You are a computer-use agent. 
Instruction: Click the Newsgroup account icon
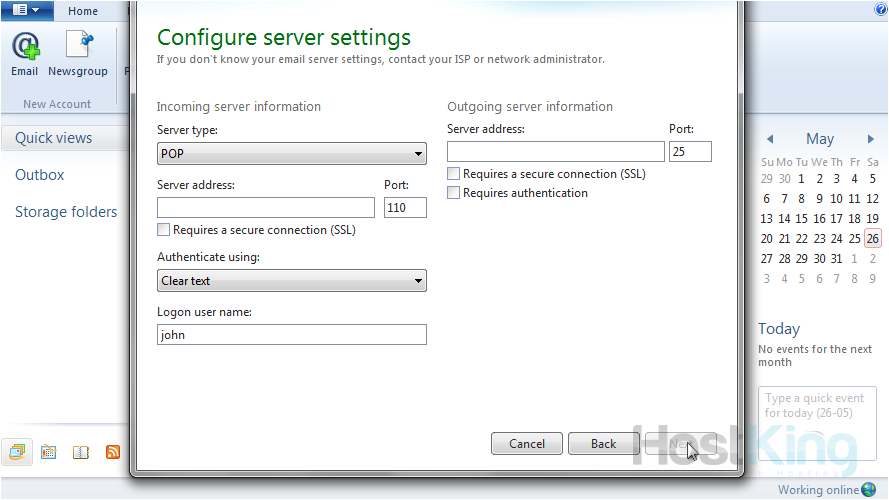click(x=78, y=53)
